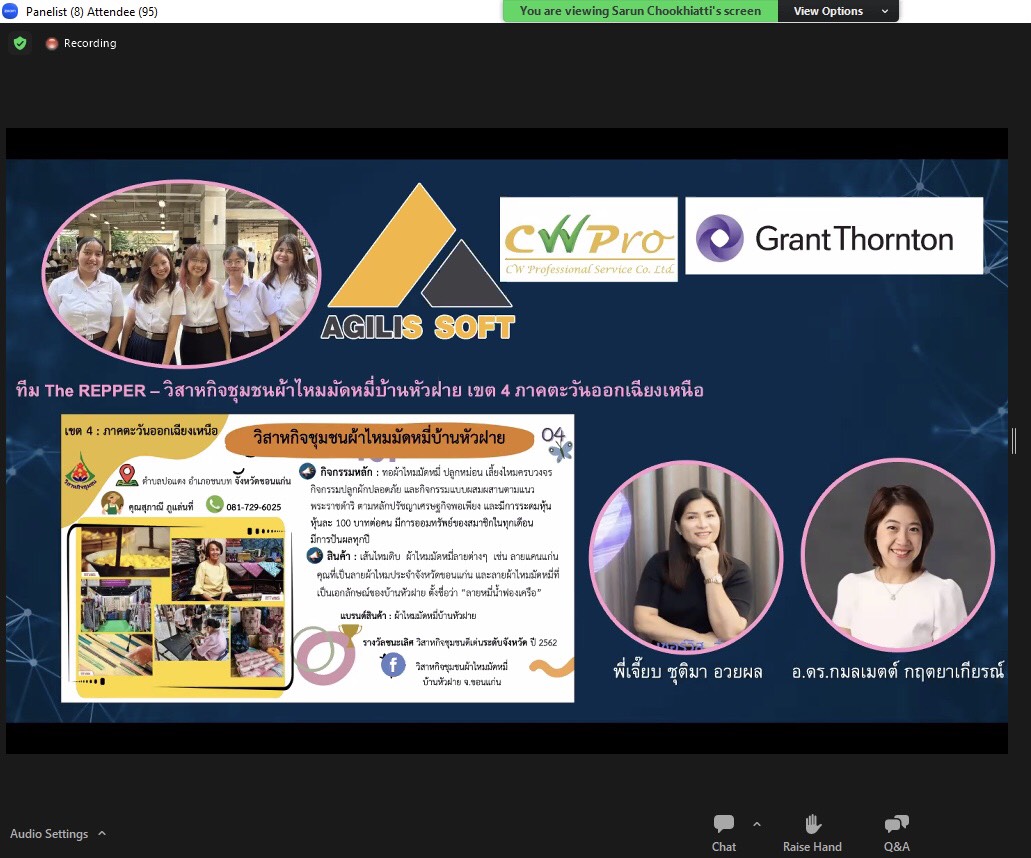Click the Zoom logo in the title bar
Screen dimensions: 1031x858
(x=10, y=11)
